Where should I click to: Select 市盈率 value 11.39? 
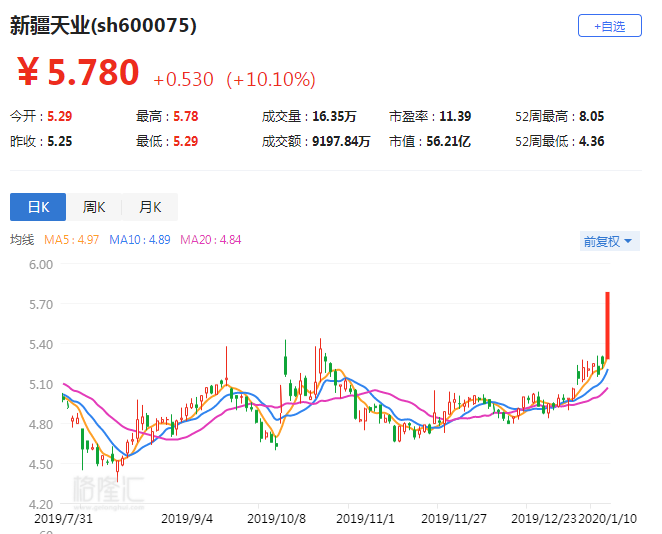coord(455,116)
